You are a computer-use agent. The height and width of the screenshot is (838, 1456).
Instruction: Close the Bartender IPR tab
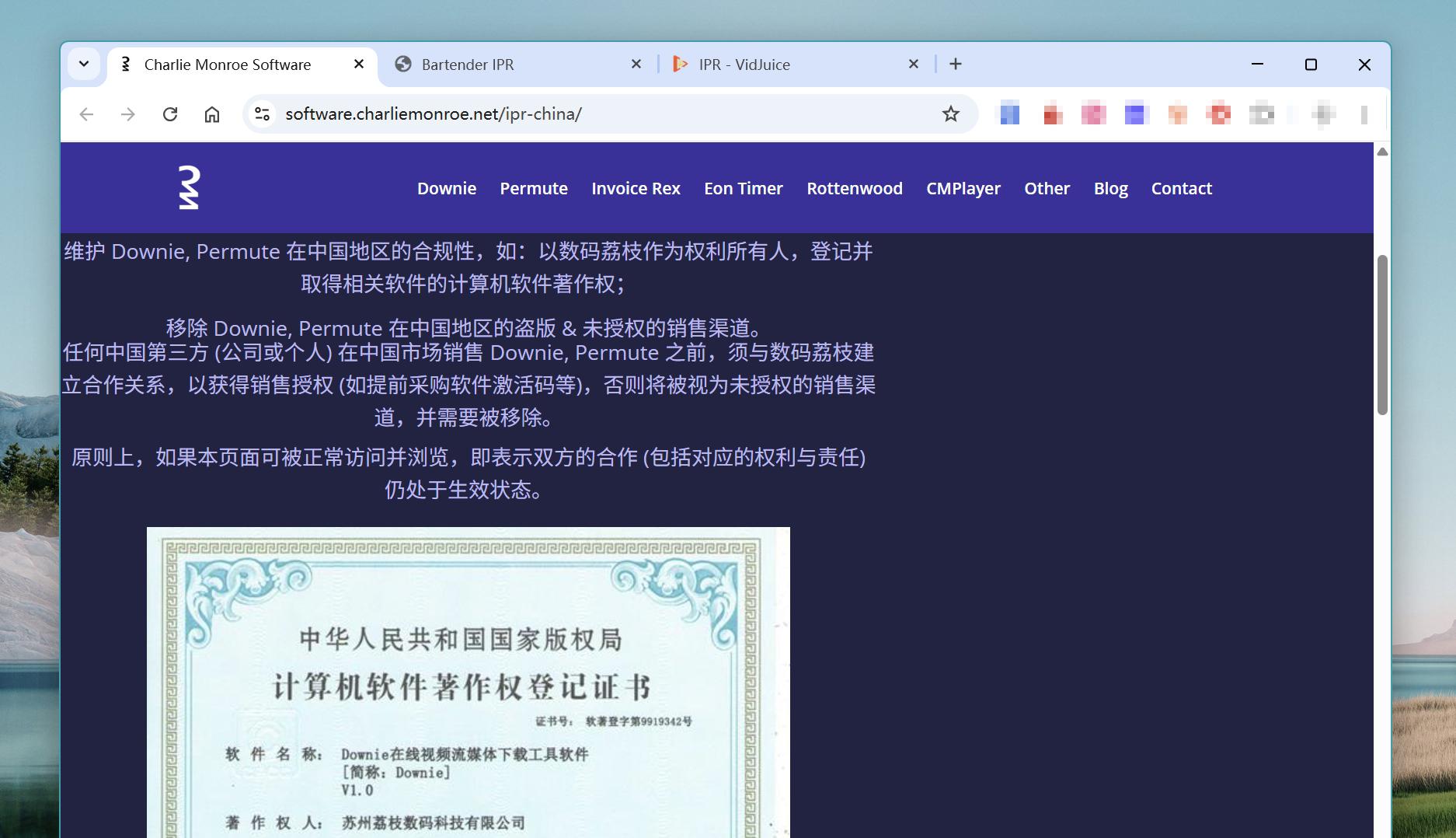click(636, 65)
